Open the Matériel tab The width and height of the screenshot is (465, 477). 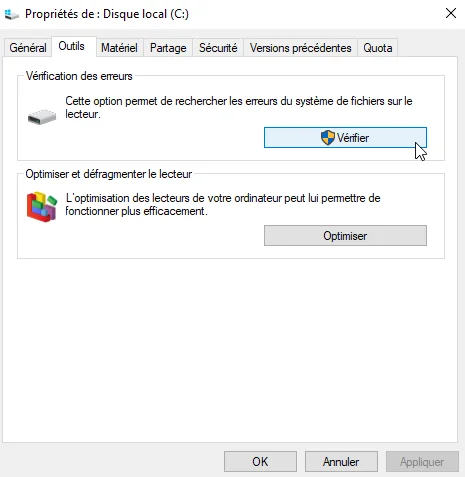tap(119, 48)
